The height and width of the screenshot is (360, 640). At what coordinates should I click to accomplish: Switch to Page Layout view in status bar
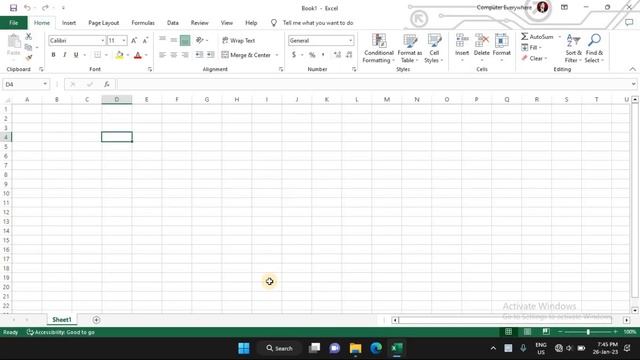point(527,332)
